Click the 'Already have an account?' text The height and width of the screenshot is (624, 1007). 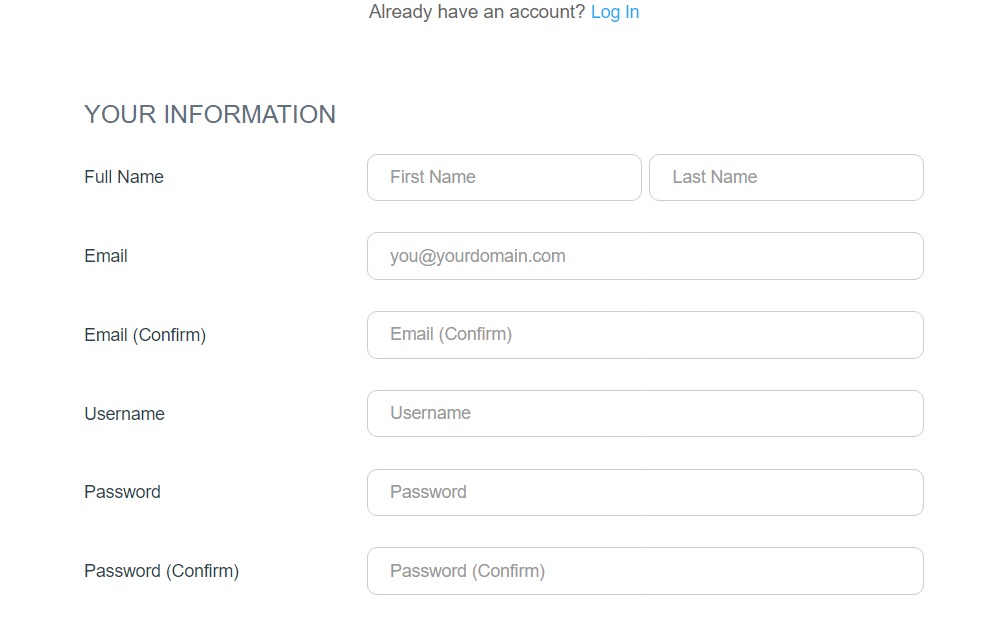(476, 12)
